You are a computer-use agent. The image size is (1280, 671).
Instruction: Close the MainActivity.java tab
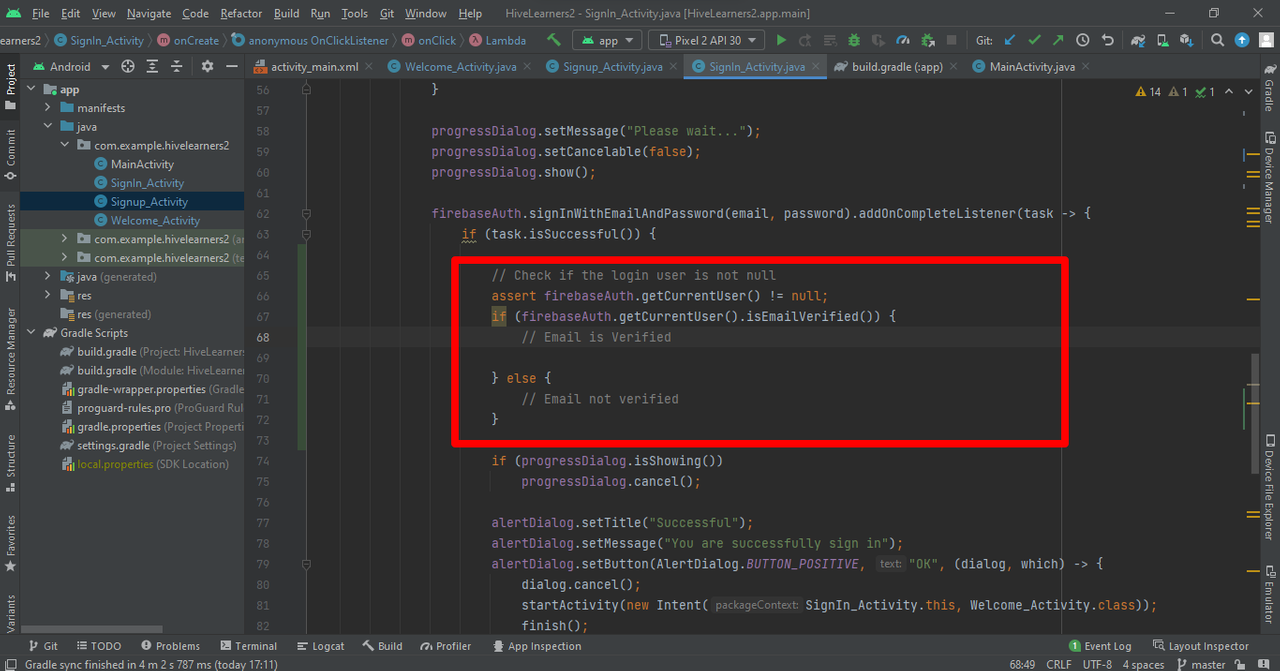(1088, 67)
